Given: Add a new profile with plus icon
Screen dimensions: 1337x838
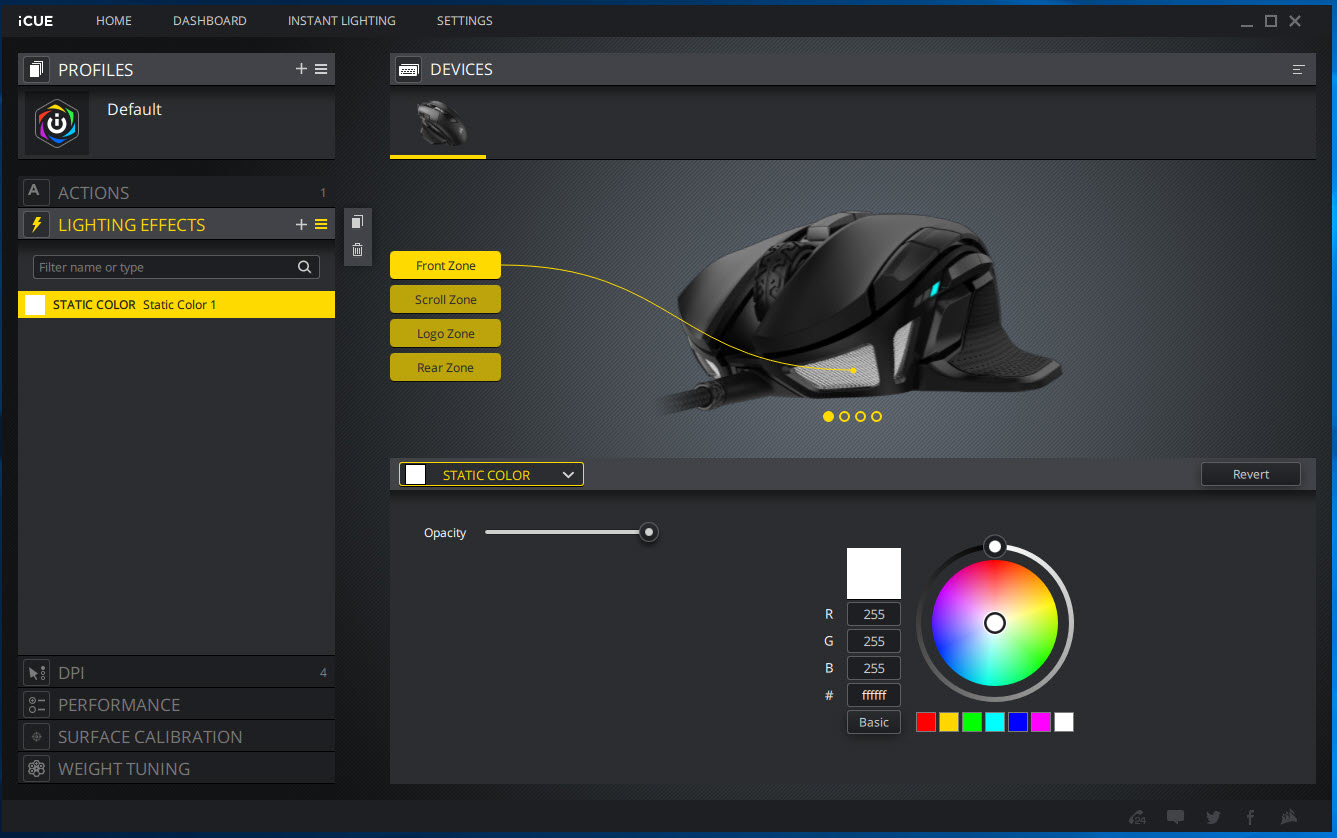Looking at the screenshot, I should (x=301, y=69).
